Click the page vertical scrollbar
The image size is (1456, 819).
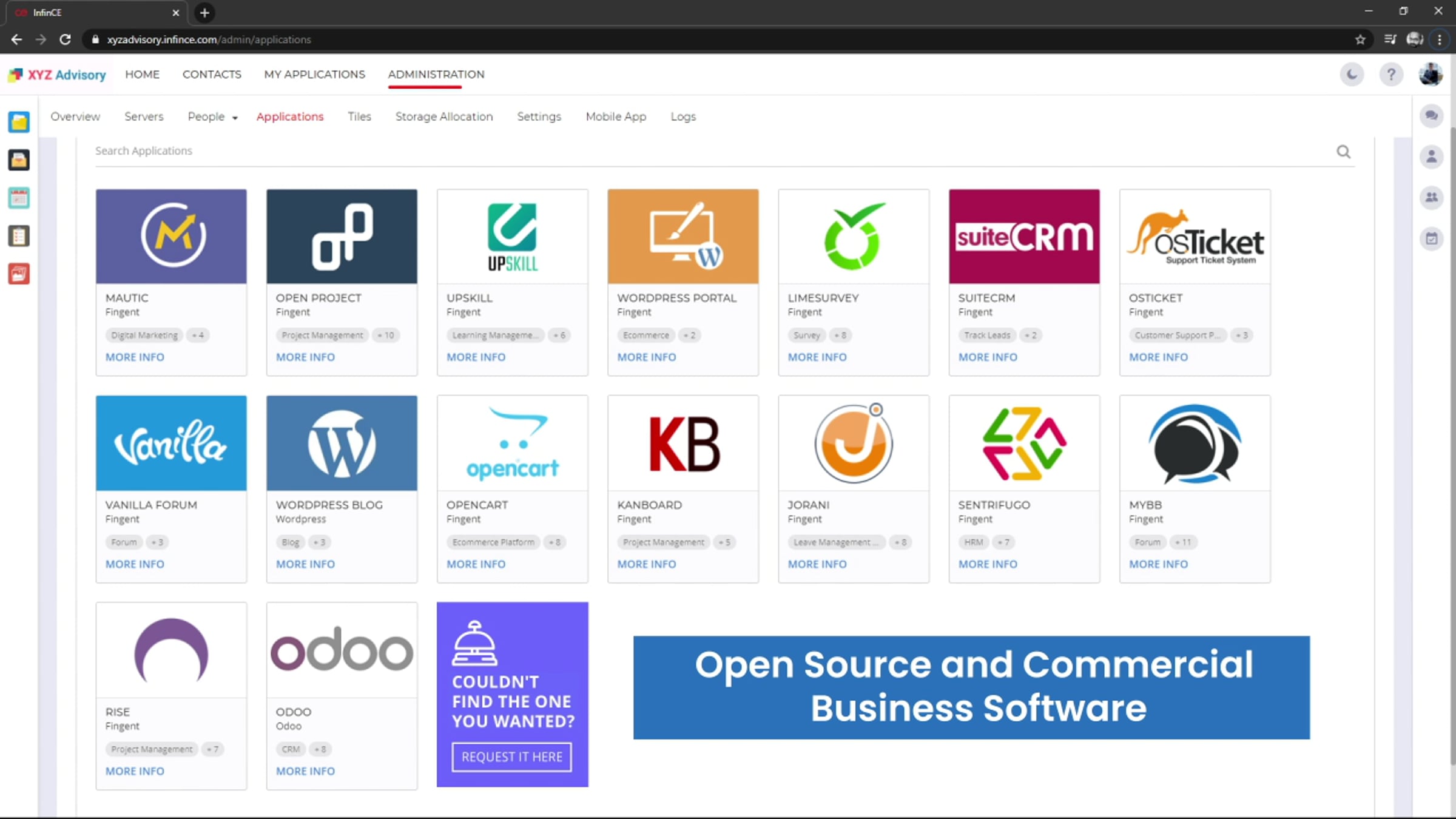pyautogui.click(x=1452, y=446)
